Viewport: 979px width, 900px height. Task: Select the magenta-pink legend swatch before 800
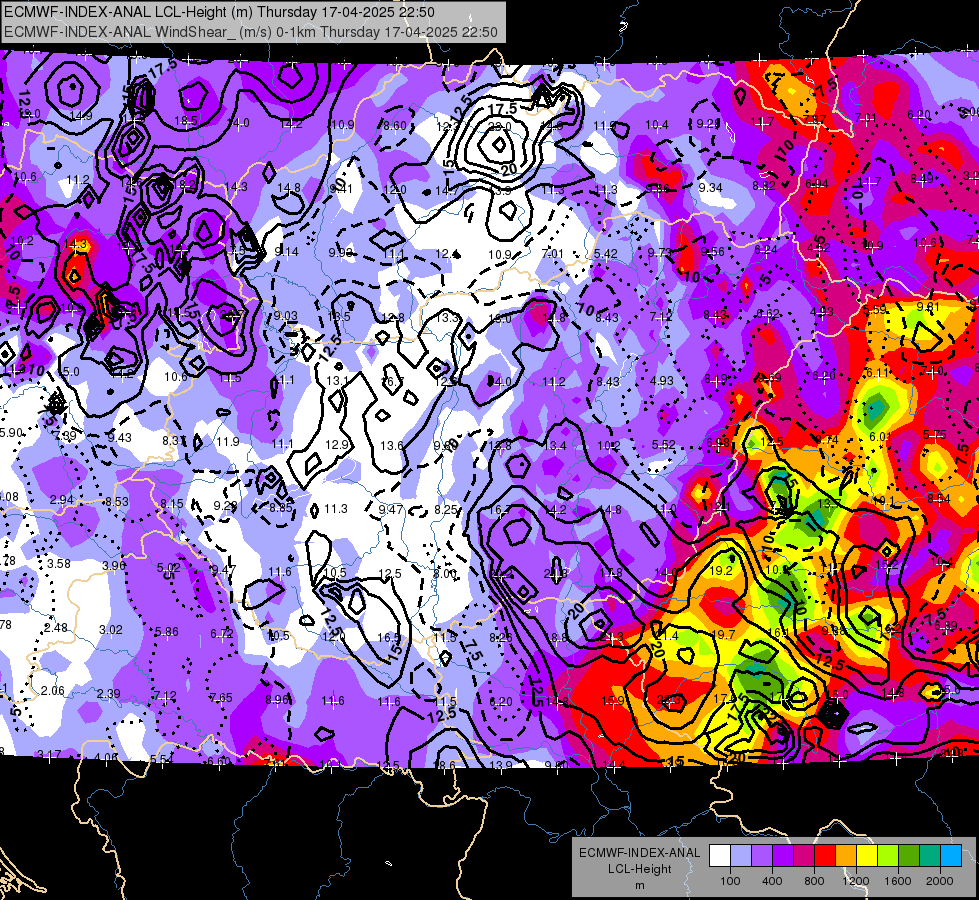coord(804,855)
